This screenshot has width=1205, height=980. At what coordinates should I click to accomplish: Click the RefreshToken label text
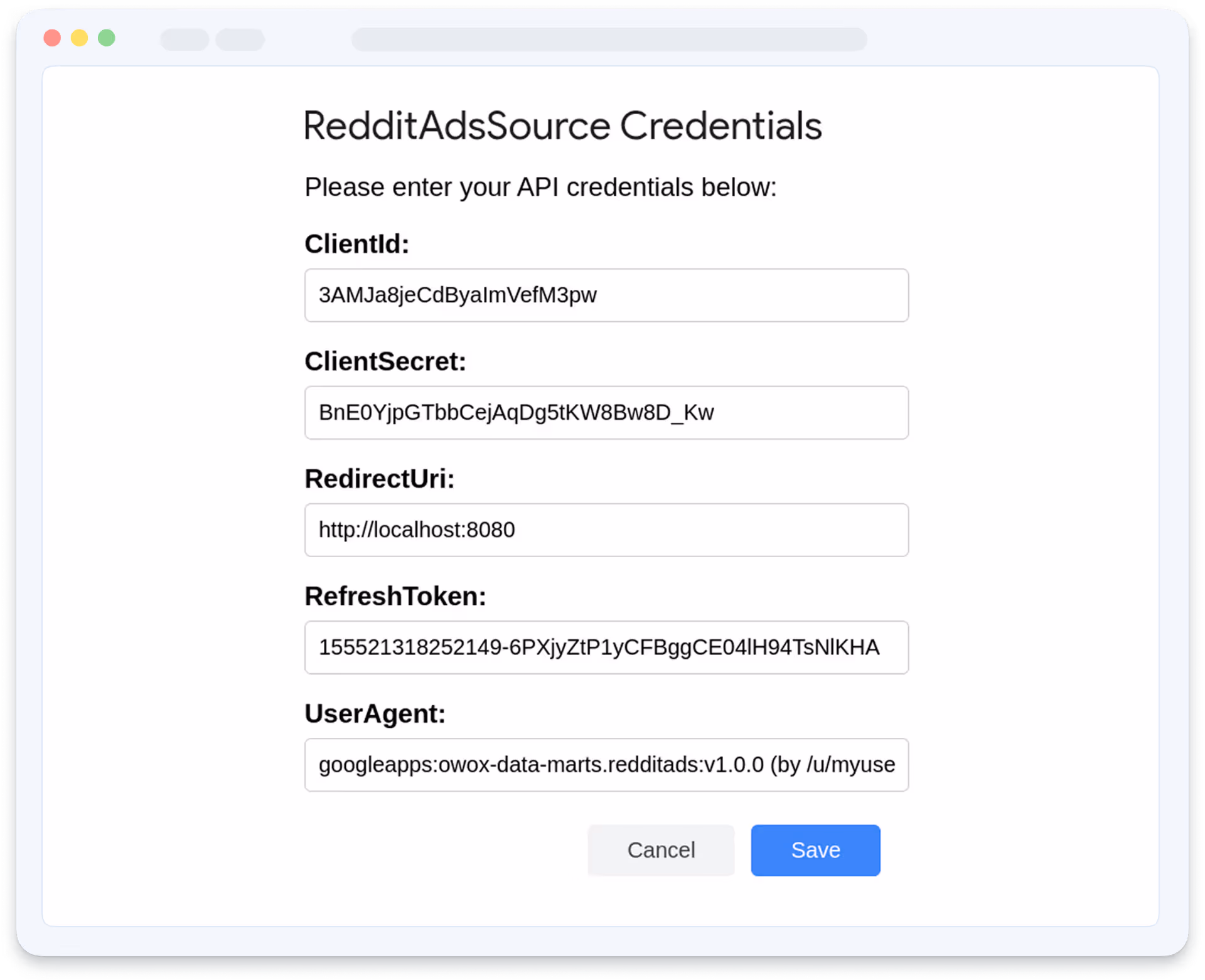pyautogui.click(x=395, y=596)
